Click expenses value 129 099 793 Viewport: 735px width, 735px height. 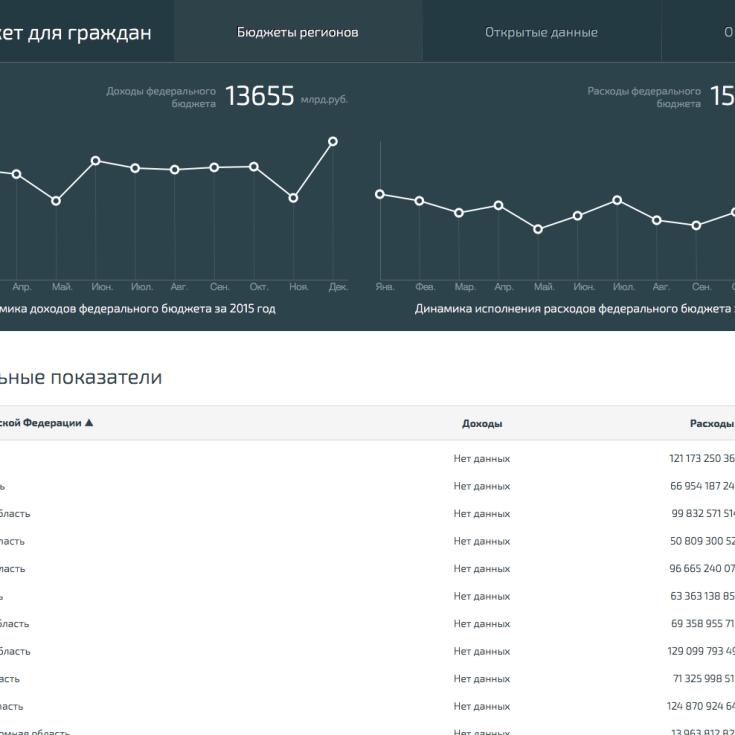pyautogui.click(x=701, y=651)
